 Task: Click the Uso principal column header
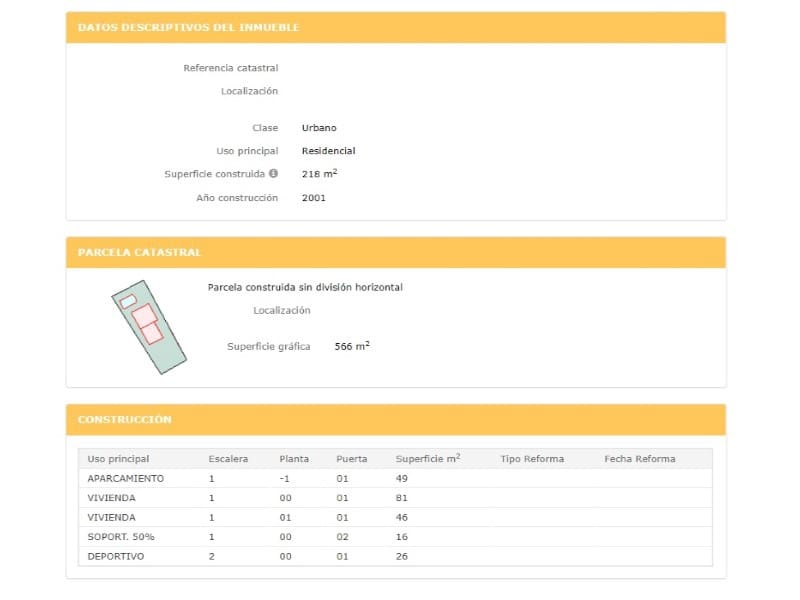click(x=118, y=459)
